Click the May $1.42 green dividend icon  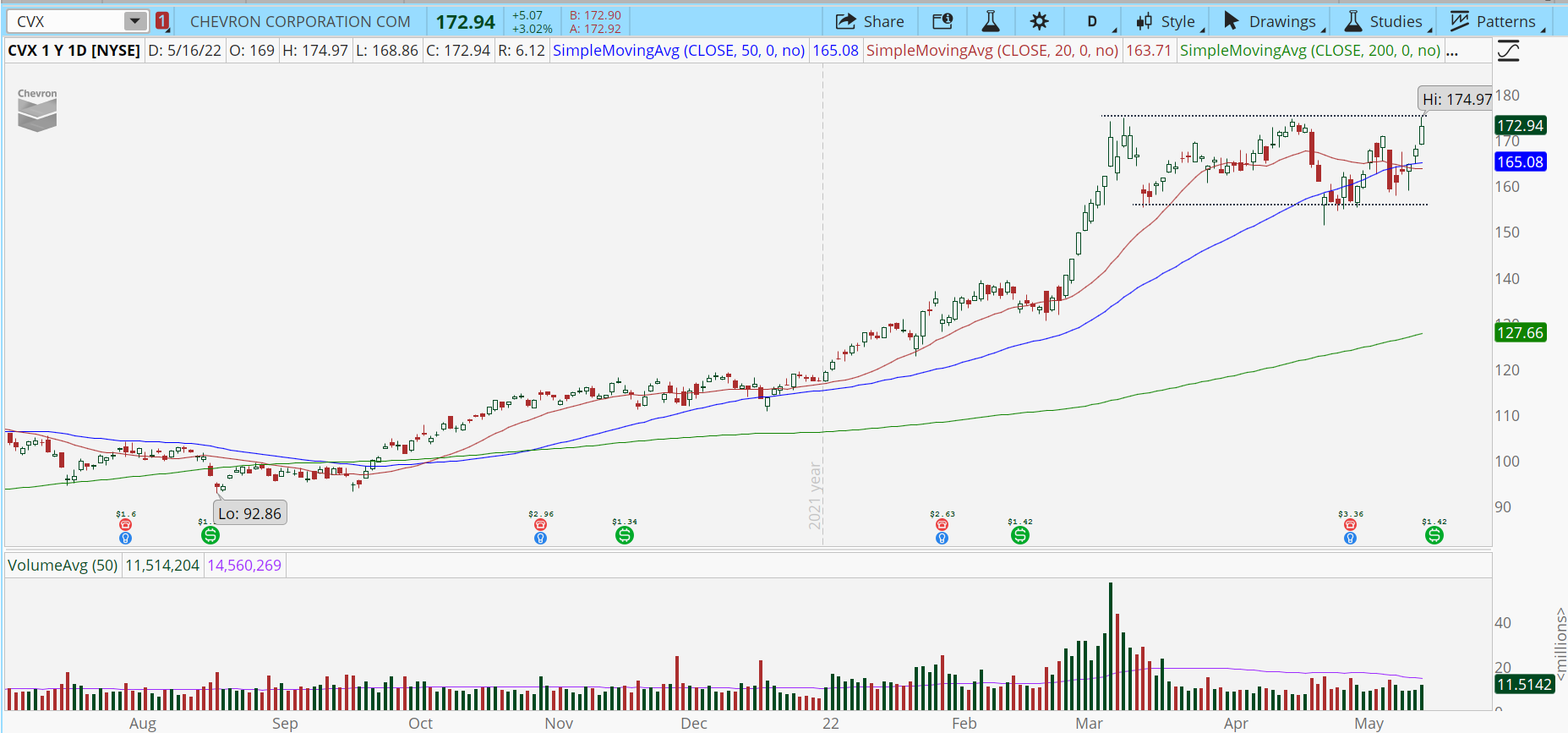[x=1434, y=535]
